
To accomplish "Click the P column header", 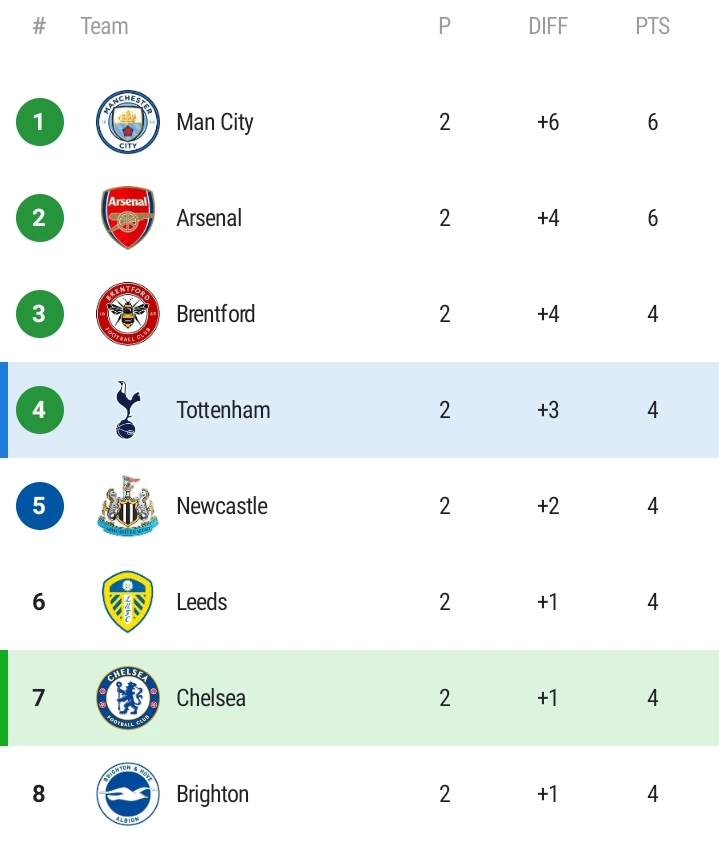I will coord(445,26).
